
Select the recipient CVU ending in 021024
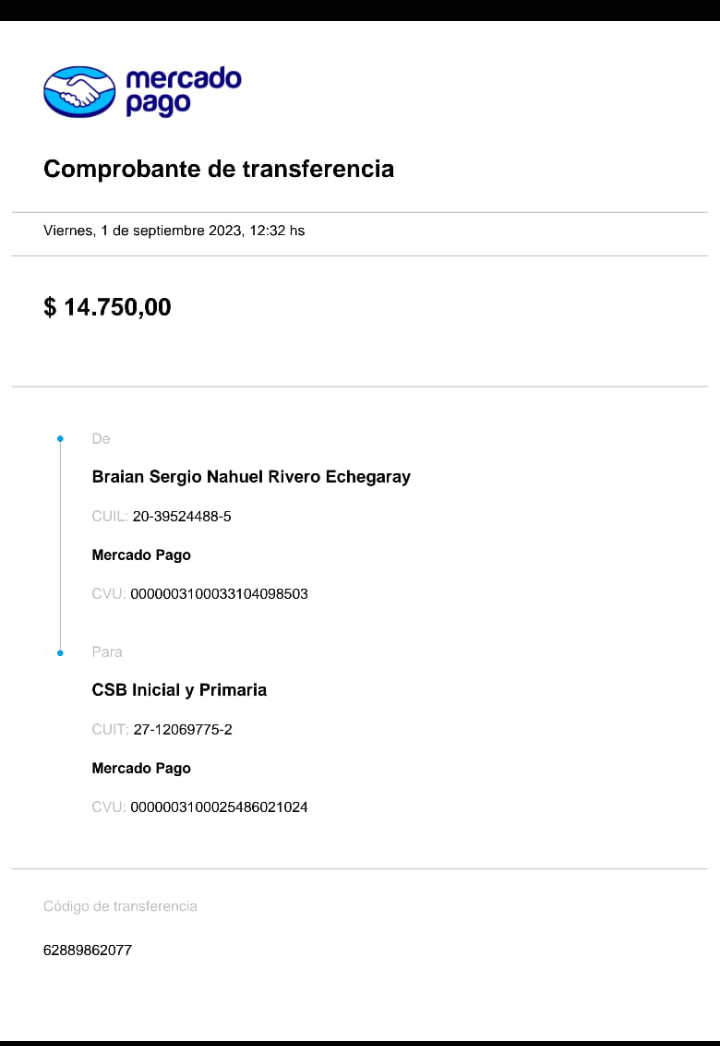[219, 807]
